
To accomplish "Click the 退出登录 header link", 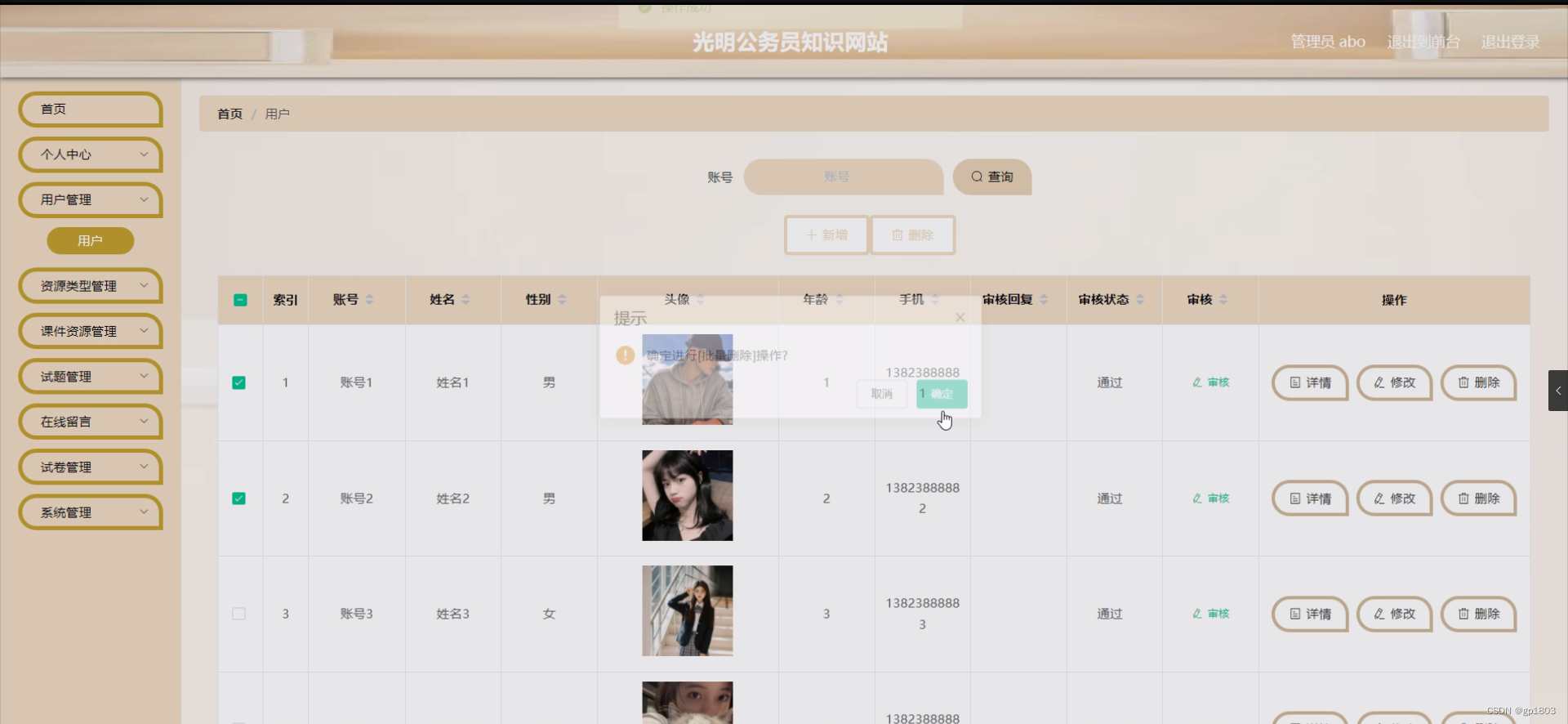I will point(1511,42).
